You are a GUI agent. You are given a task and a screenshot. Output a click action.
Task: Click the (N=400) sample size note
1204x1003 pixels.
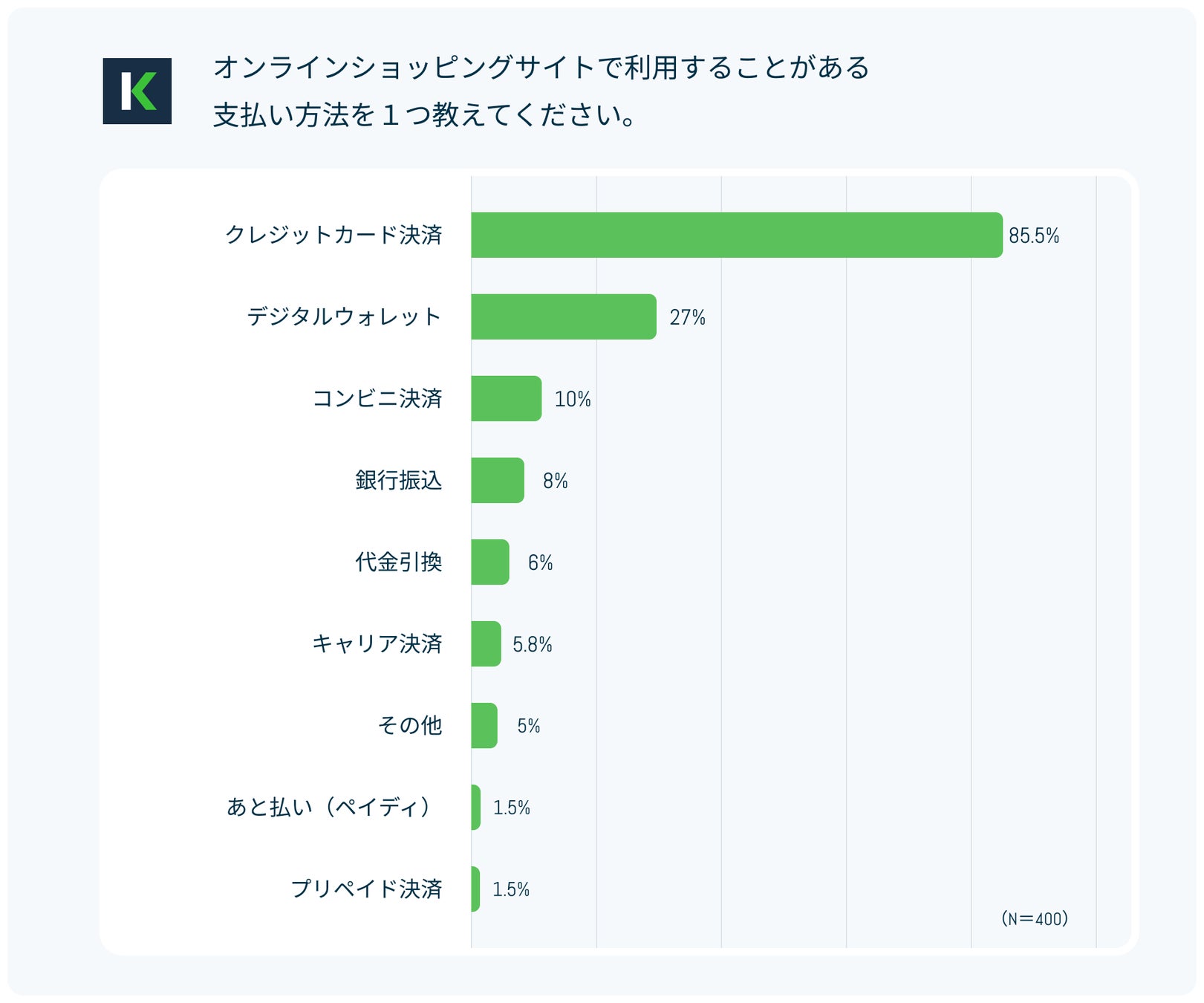[1034, 918]
